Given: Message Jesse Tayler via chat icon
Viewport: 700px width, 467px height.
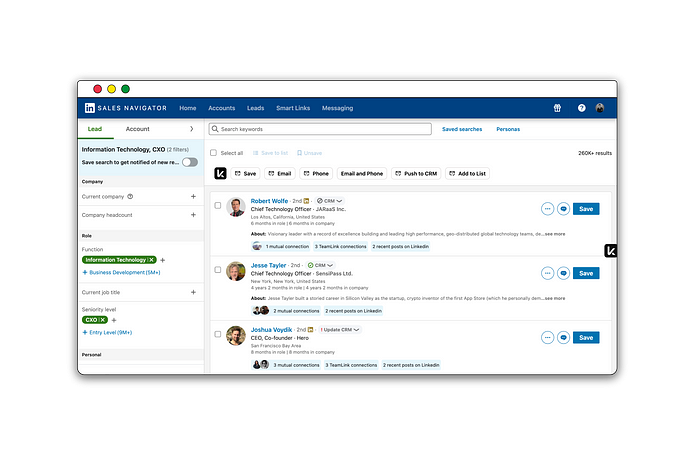Looking at the screenshot, I should point(563,273).
